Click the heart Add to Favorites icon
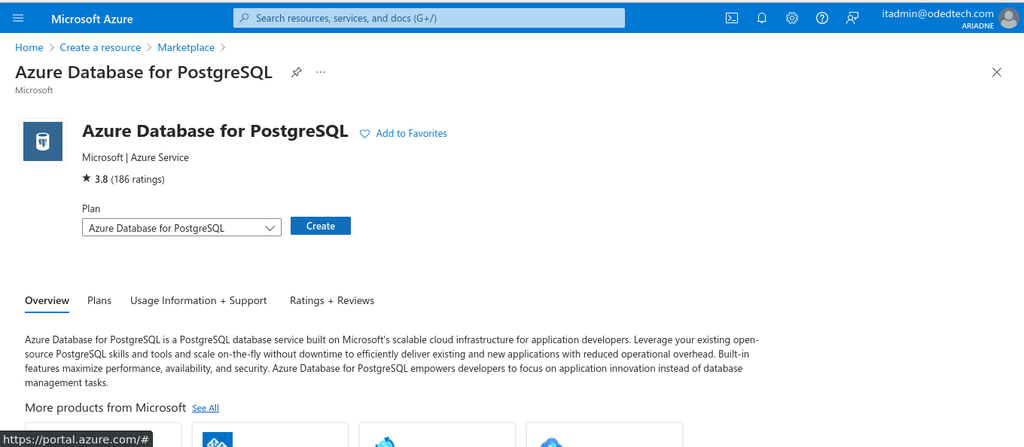Viewport: 1024px width, 447px height. click(x=365, y=133)
